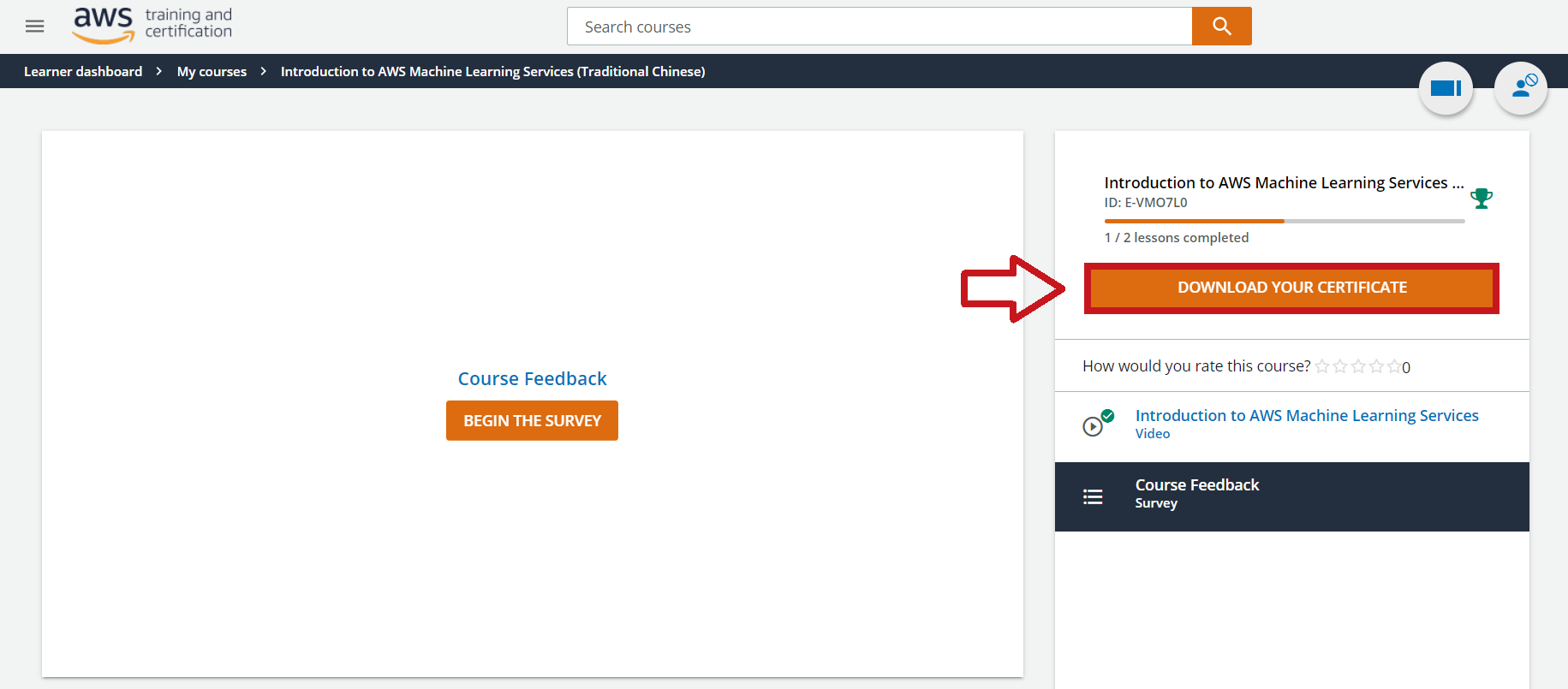Open the Introduction to AWS Machine Learning Services video lesson
Image resolution: width=1568 pixels, height=689 pixels.
click(x=1306, y=416)
